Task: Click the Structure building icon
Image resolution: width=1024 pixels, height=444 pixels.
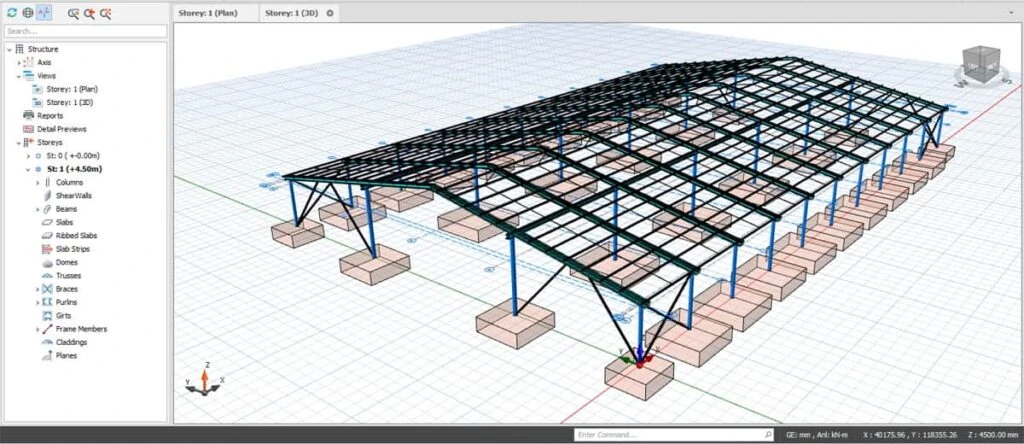Action: (19, 49)
